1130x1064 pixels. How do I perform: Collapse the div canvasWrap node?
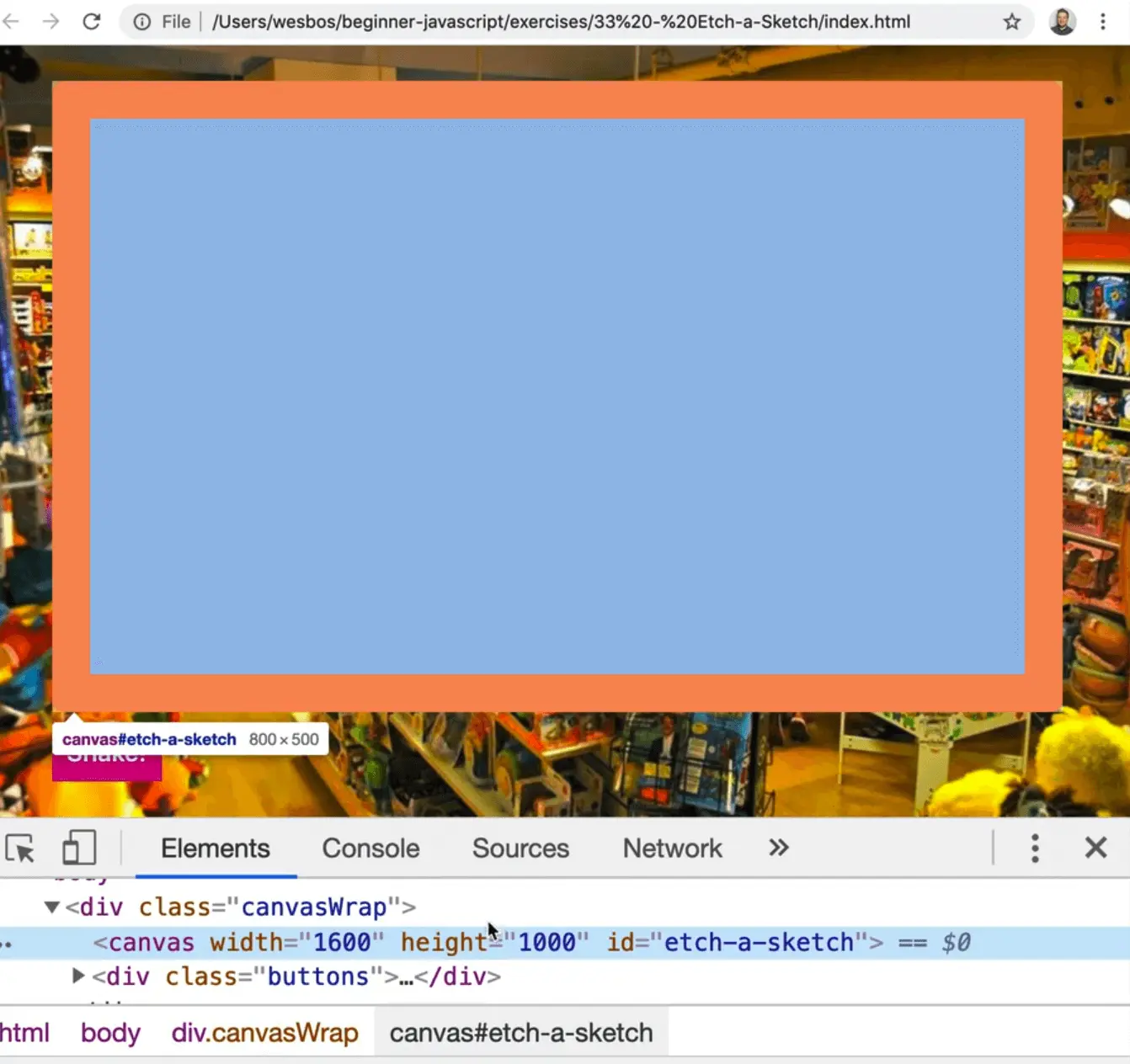[52, 907]
